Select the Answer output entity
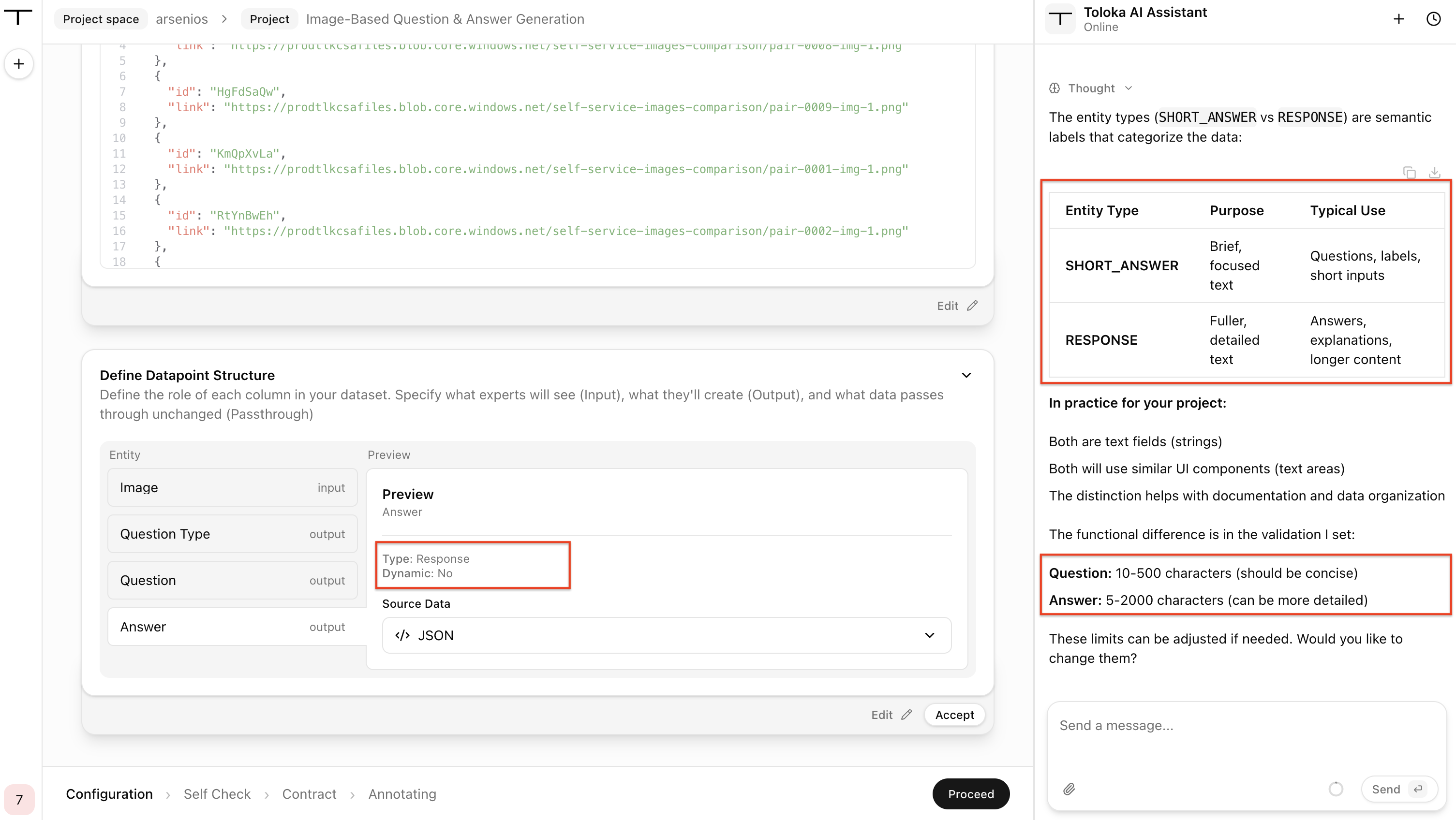Image resolution: width=1456 pixels, height=820 pixels. pos(237,626)
